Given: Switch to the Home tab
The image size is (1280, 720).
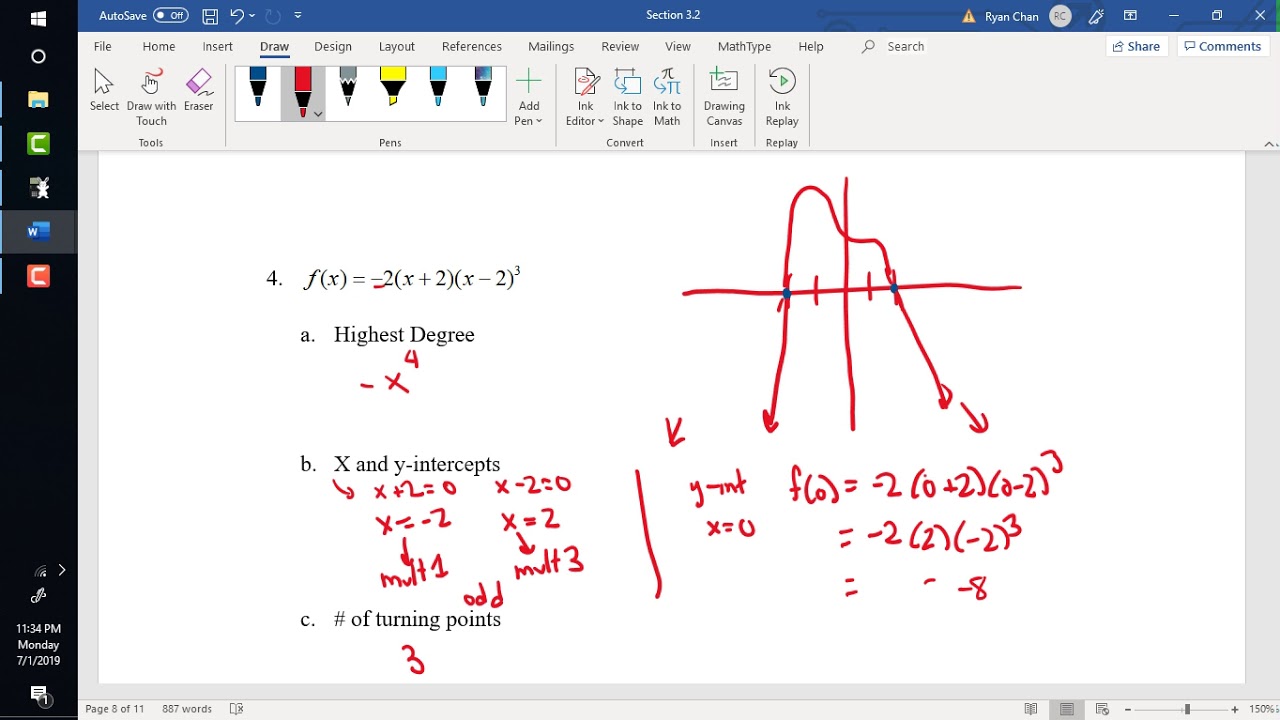Looking at the screenshot, I should [159, 46].
